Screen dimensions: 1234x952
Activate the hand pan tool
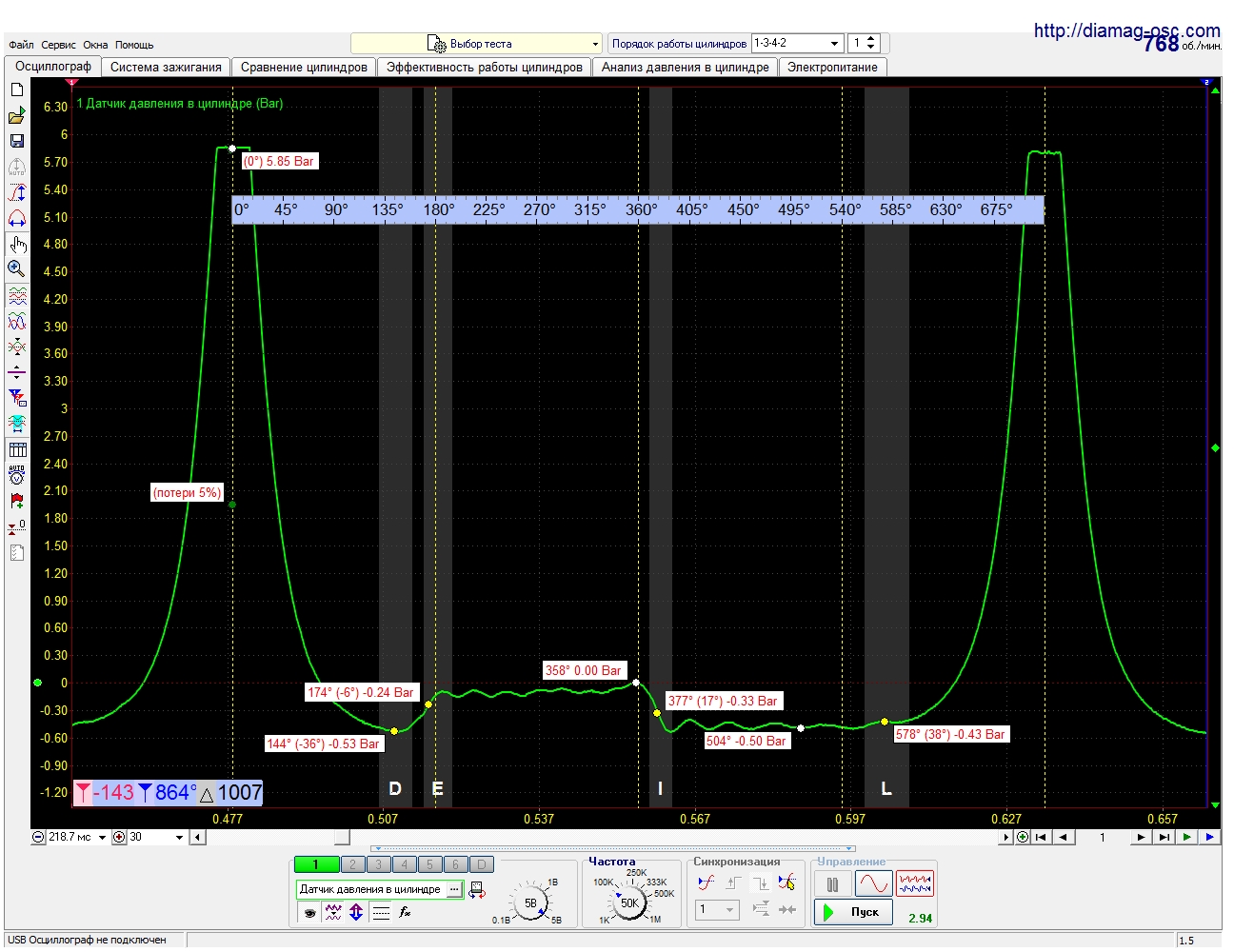tap(16, 245)
